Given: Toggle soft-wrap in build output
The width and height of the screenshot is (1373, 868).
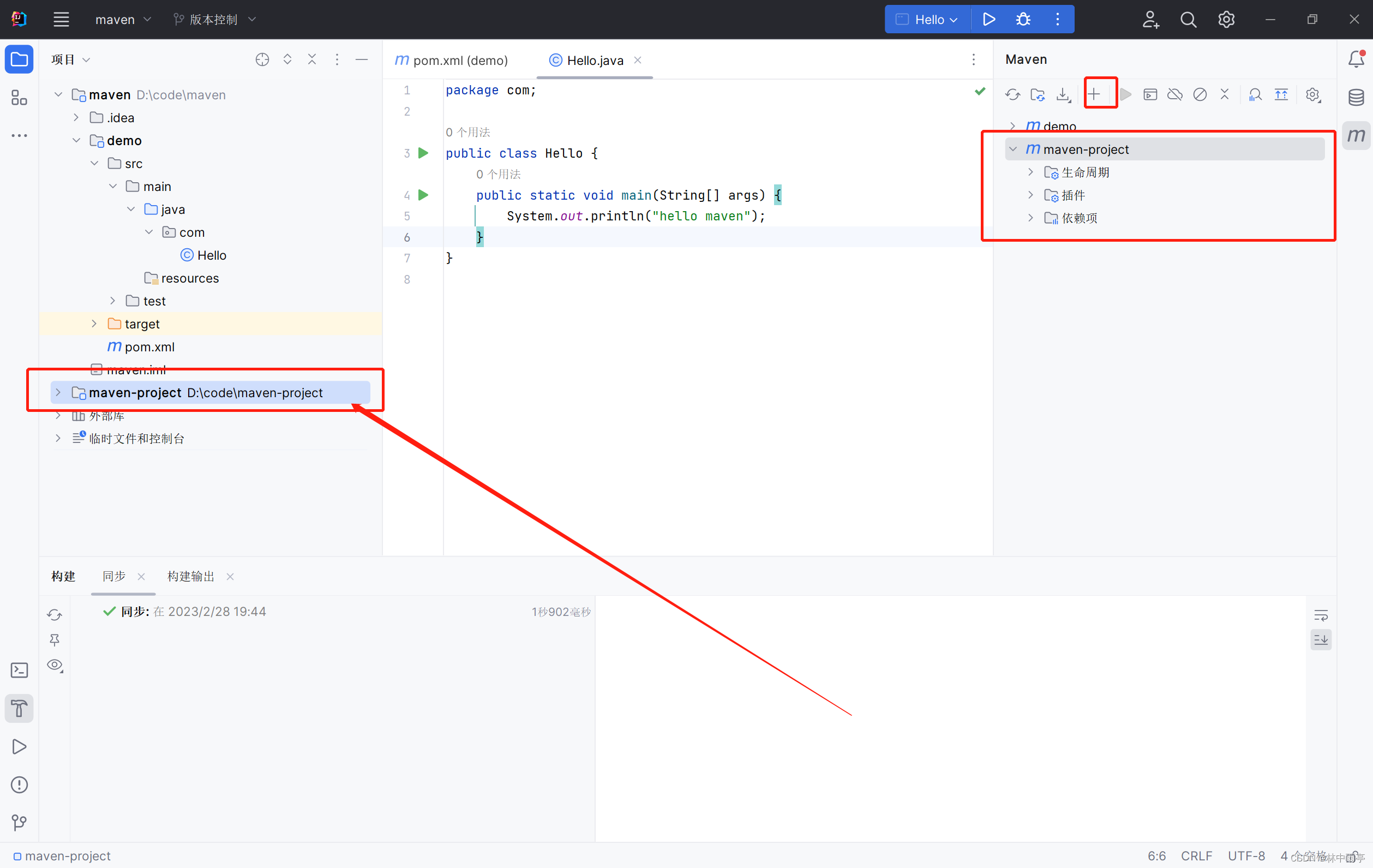Looking at the screenshot, I should 1321,615.
